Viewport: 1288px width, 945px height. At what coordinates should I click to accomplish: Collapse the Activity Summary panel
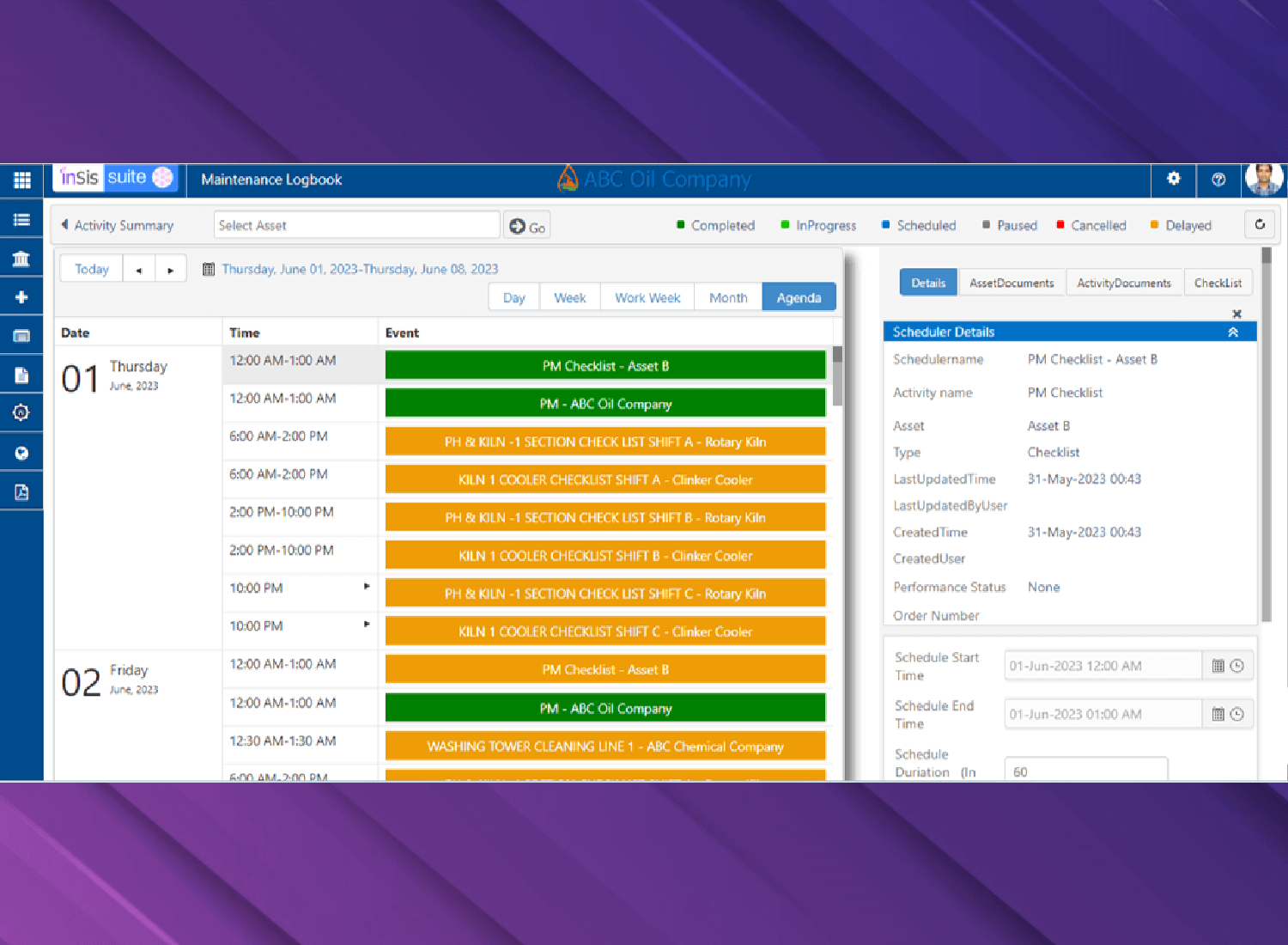click(65, 225)
